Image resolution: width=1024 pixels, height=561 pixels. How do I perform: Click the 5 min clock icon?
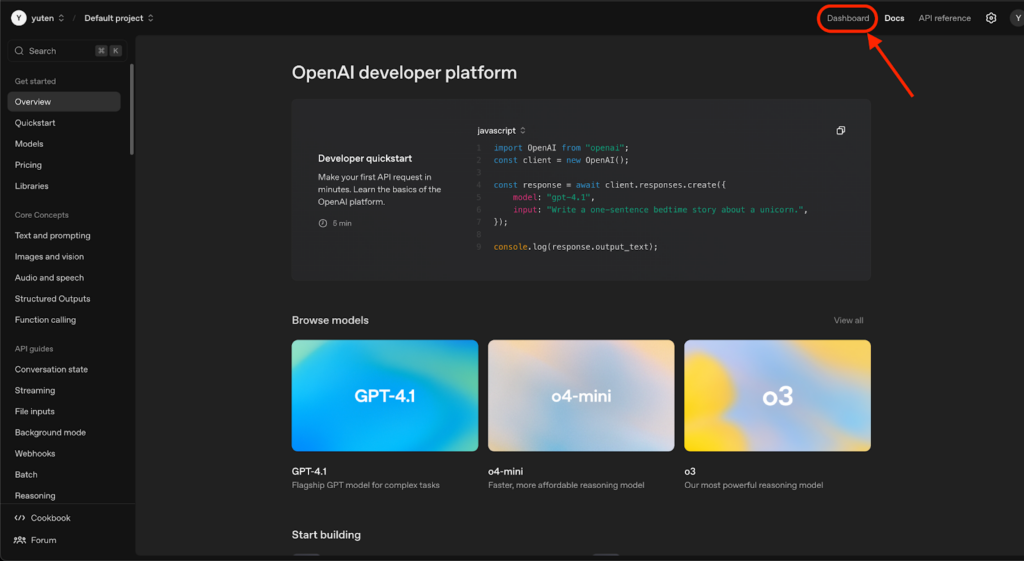click(323, 223)
